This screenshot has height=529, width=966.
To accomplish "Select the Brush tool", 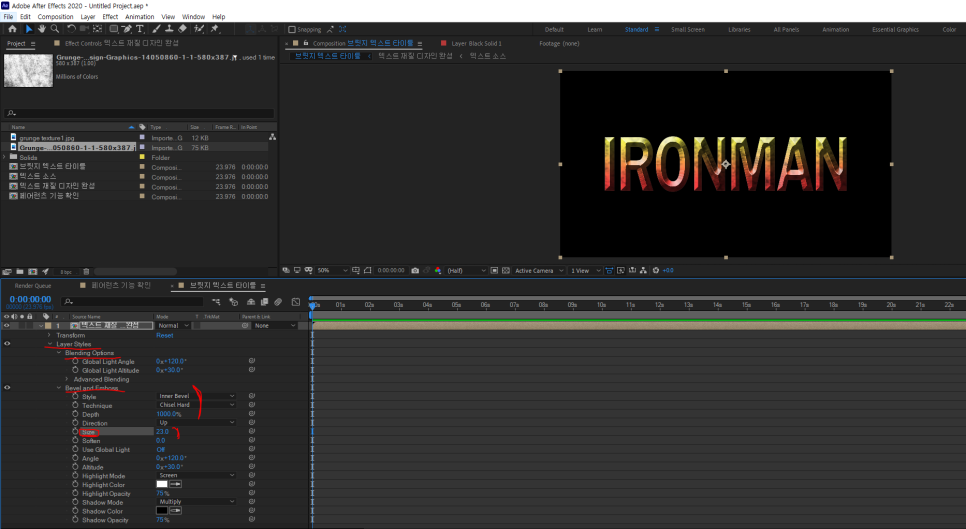I will point(156,29).
